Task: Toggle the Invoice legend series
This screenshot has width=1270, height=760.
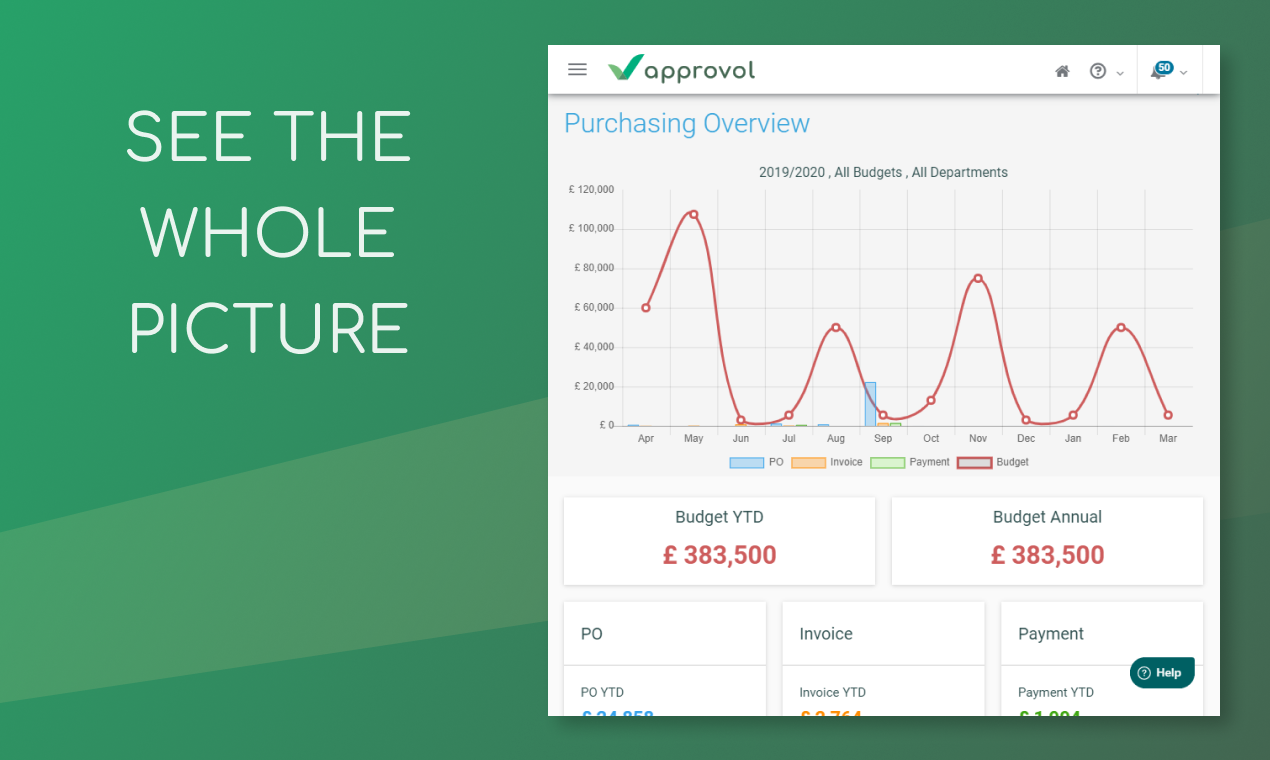Action: [x=826, y=463]
